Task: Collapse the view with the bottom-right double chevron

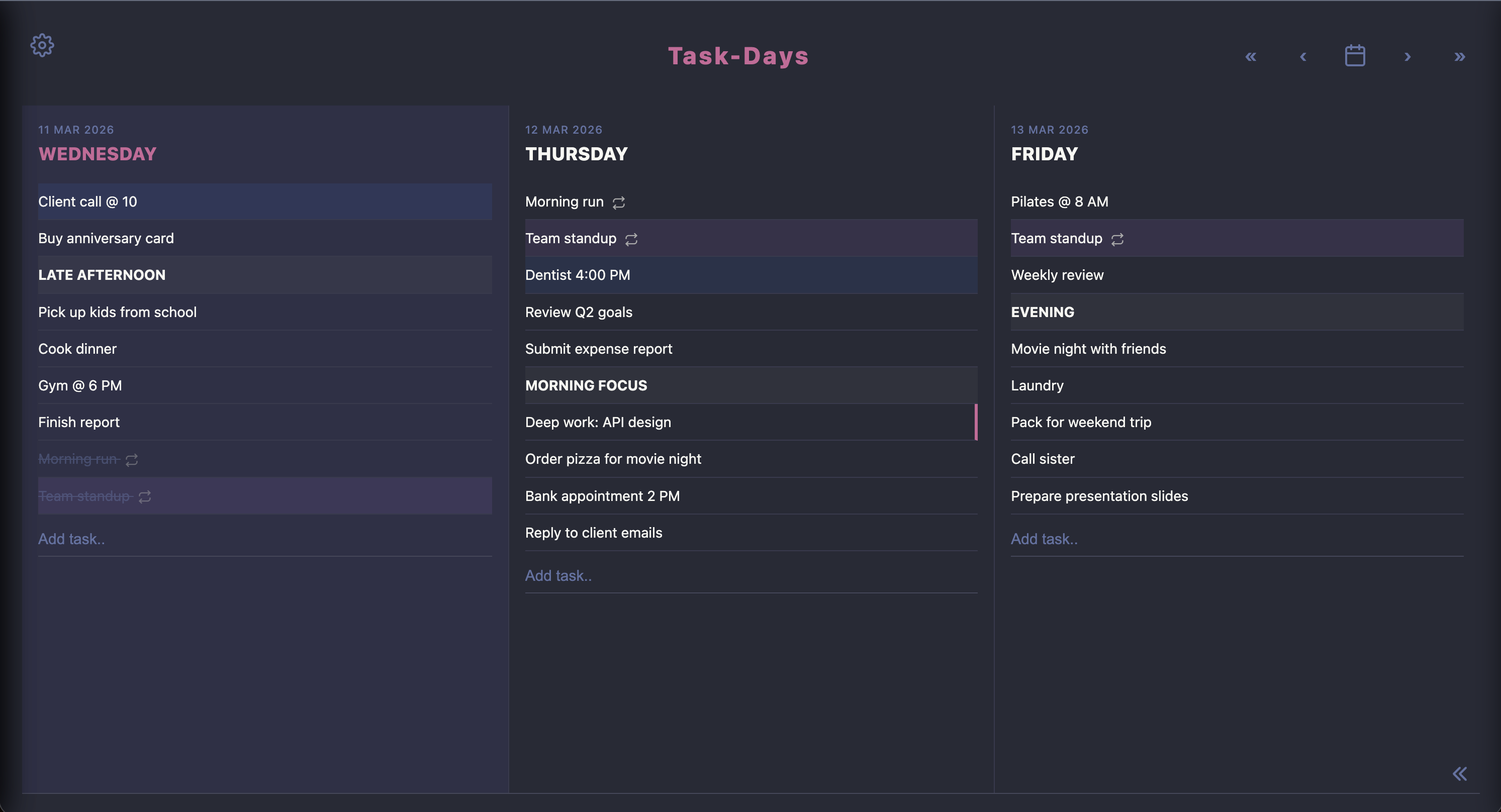Action: click(1460, 773)
